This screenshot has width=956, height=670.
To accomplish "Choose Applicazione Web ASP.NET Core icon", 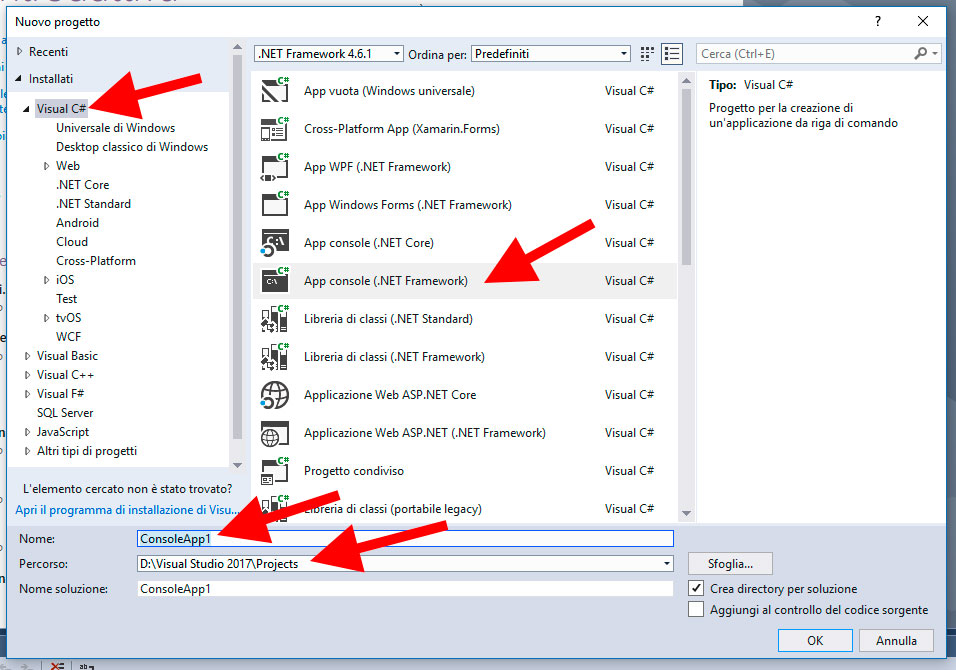I will [274, 394].
